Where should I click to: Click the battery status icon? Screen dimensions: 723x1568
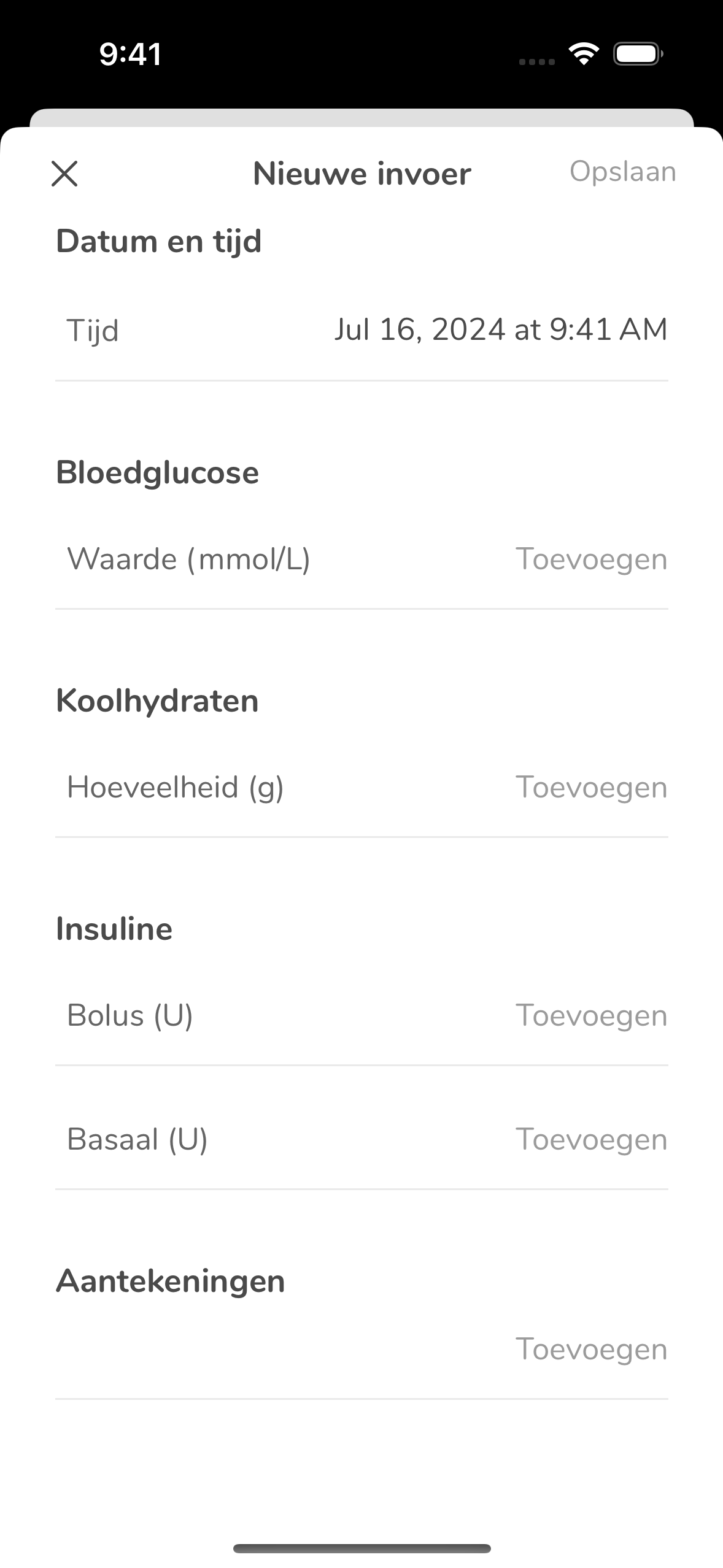(x=638, y=54)
